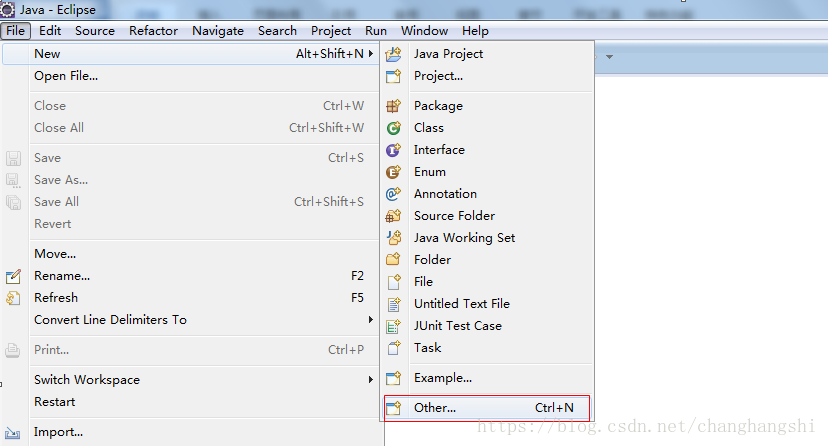This screenshot has height=446, width=828.
Task: Click the Save disk icon
Action: pyautogui.click(x=13, y=158)
